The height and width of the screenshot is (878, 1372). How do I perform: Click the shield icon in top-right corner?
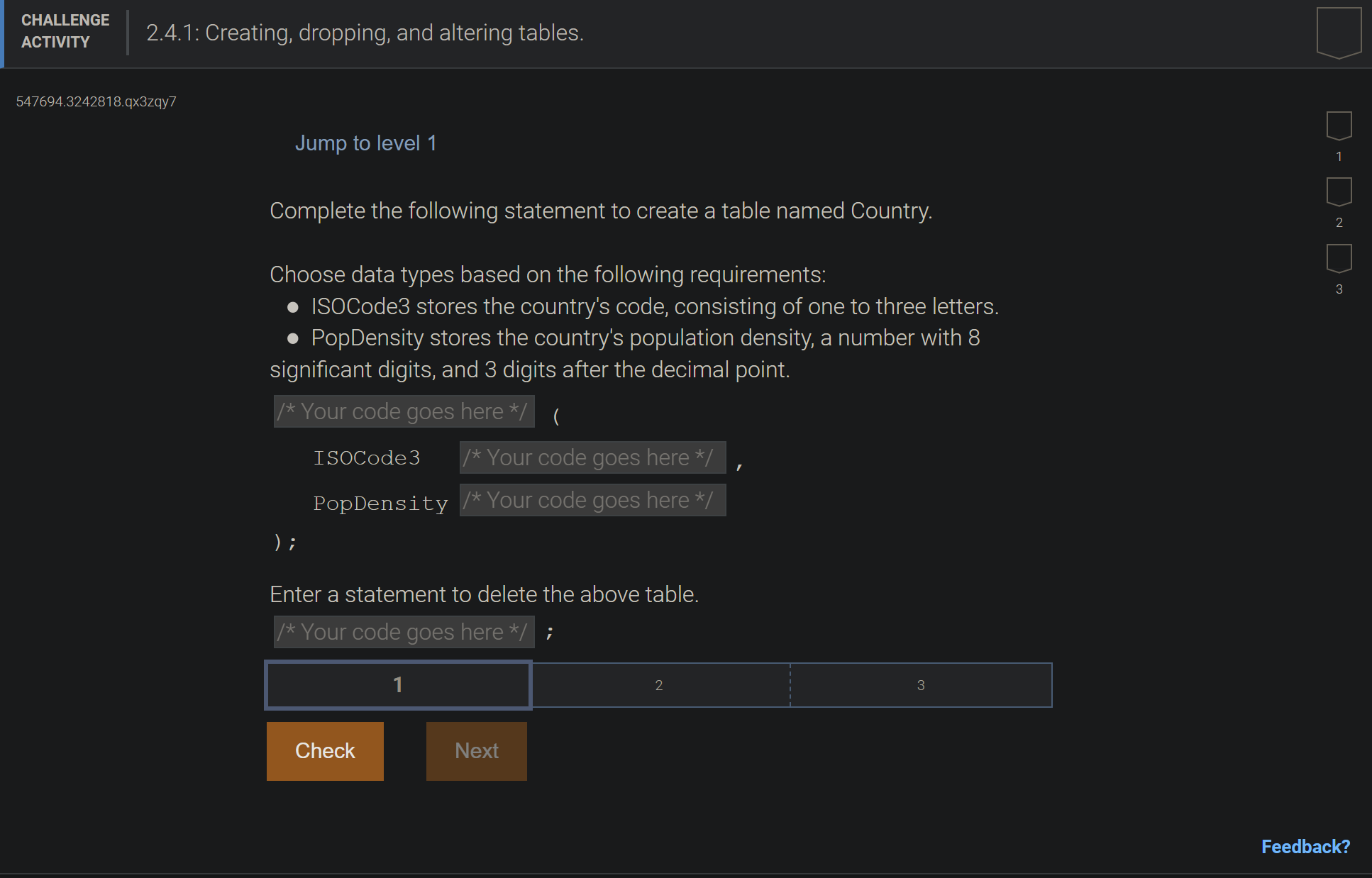(1338, 31)
